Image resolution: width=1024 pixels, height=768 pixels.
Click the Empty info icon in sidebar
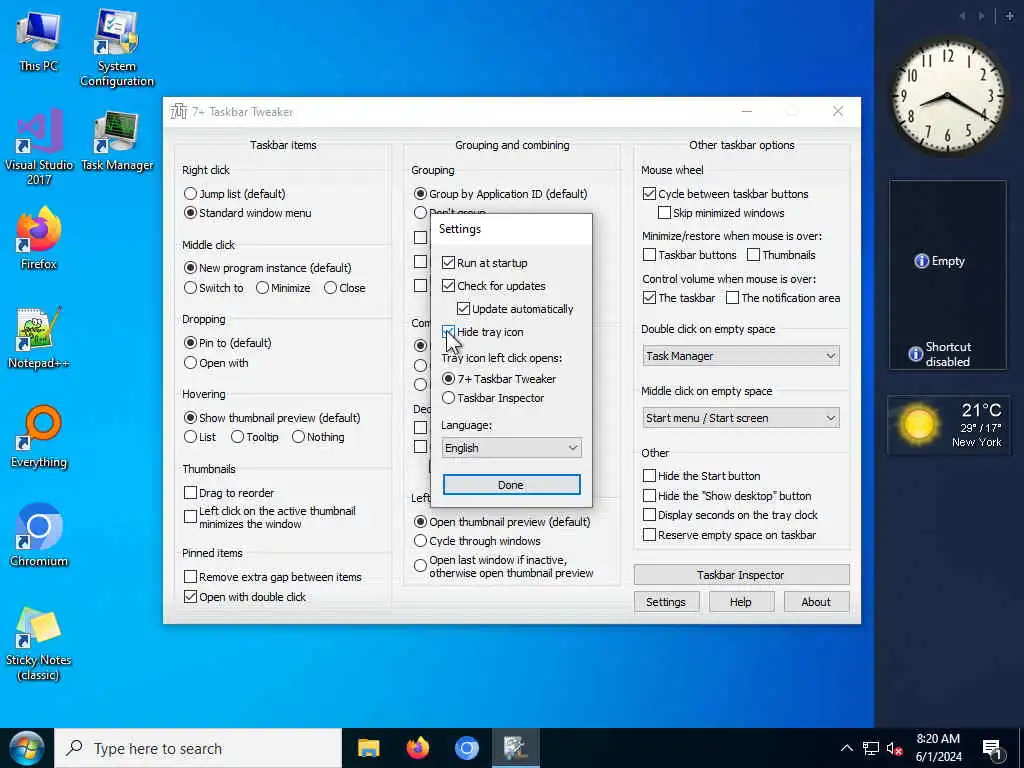[x=921, y=261]
